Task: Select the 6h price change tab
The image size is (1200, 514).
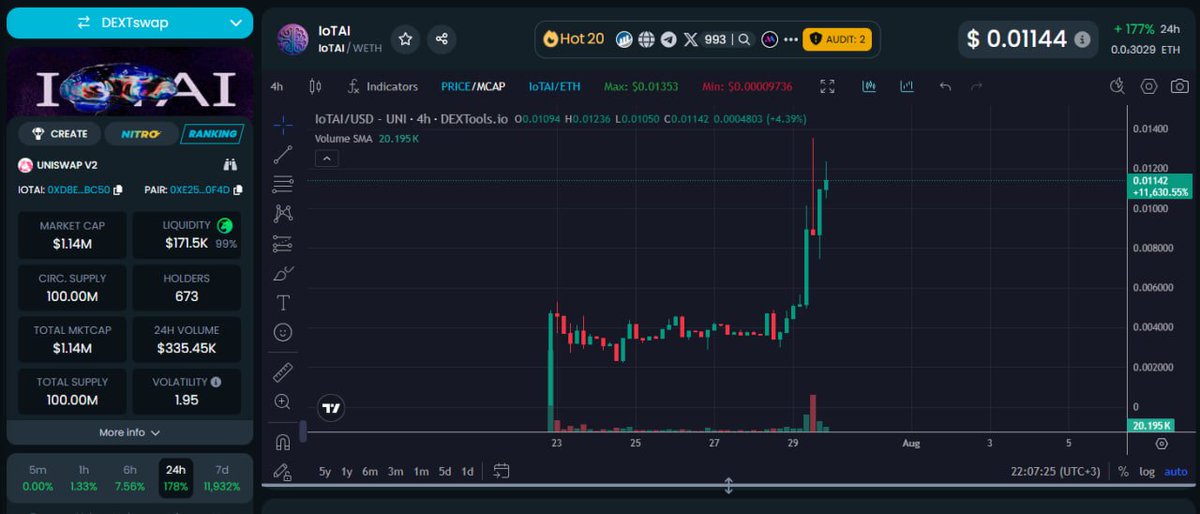Action: click(130, 478)
